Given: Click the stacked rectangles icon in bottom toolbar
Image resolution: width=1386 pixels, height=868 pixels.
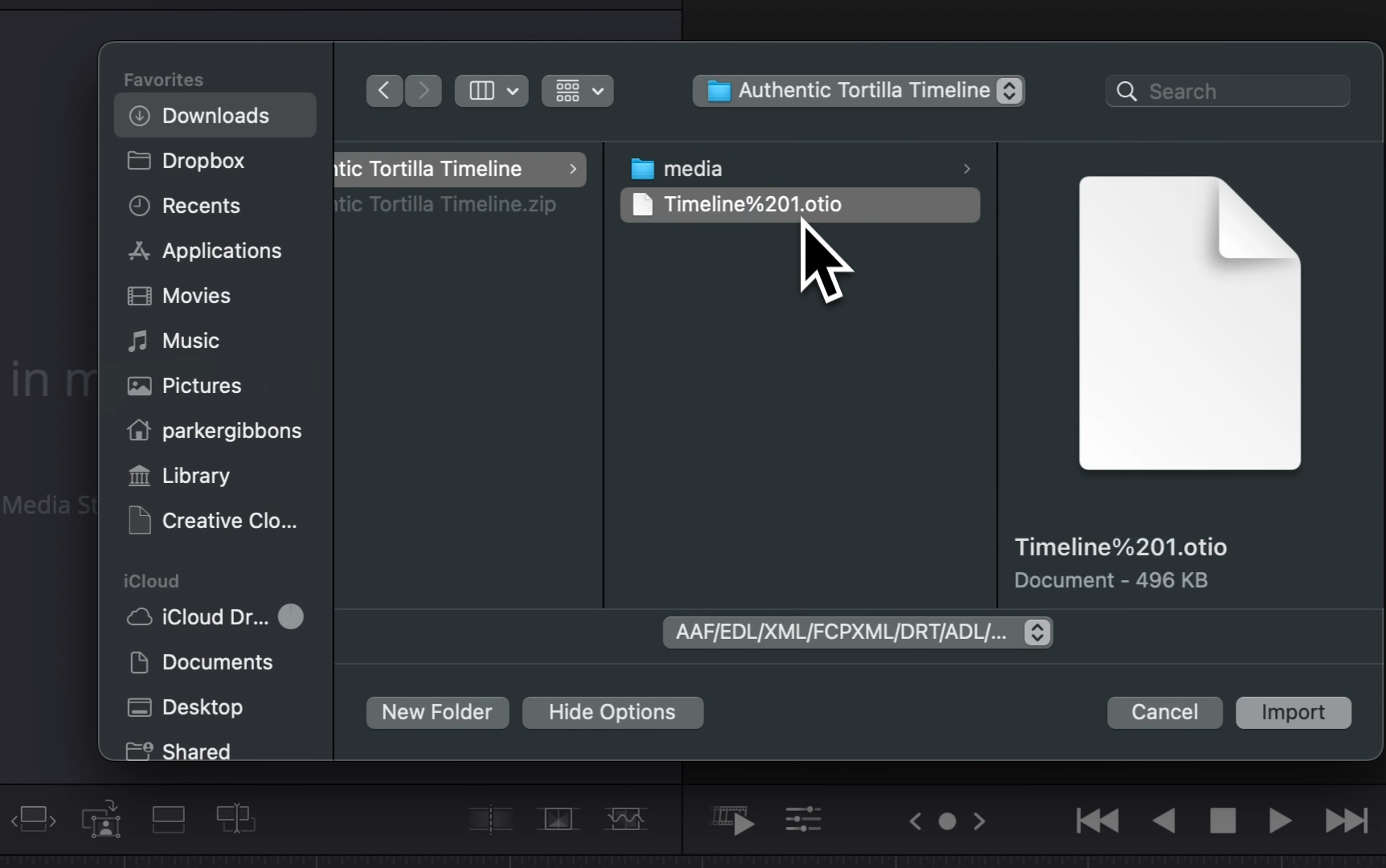Looking at the screenshot, I should 169,820.
